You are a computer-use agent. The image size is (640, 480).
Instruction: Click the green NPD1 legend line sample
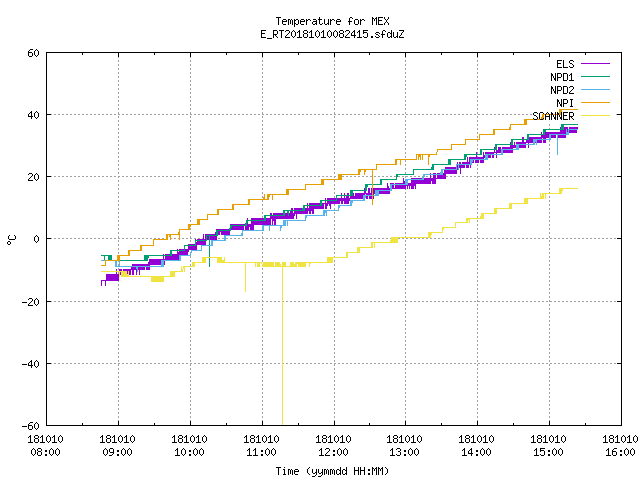(595, 76)
